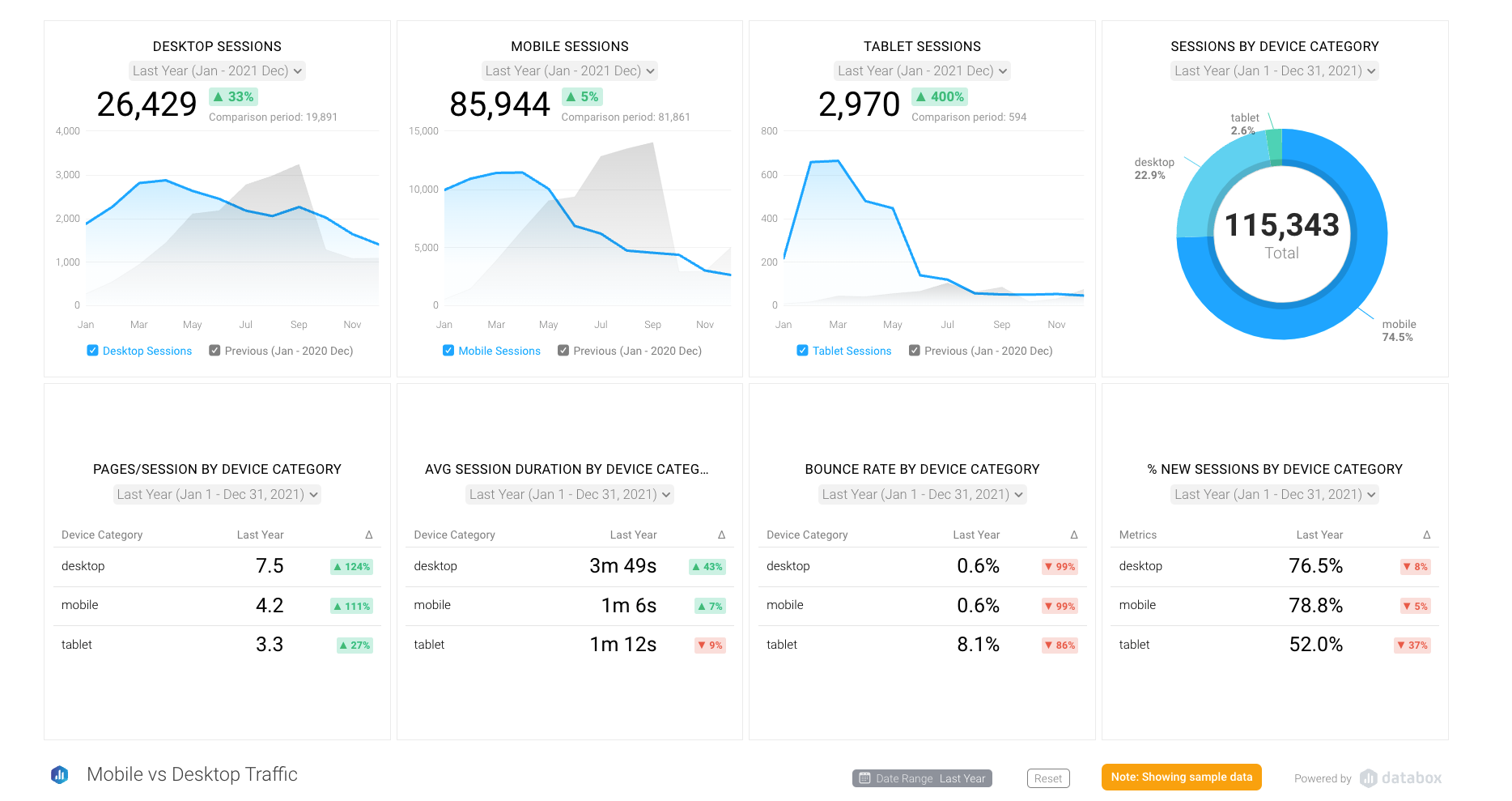The width and height of the screenshot is (1512, 801).
Task: Click the 8.1% tablet bounce rate value
Action: (x=978, y=645)
